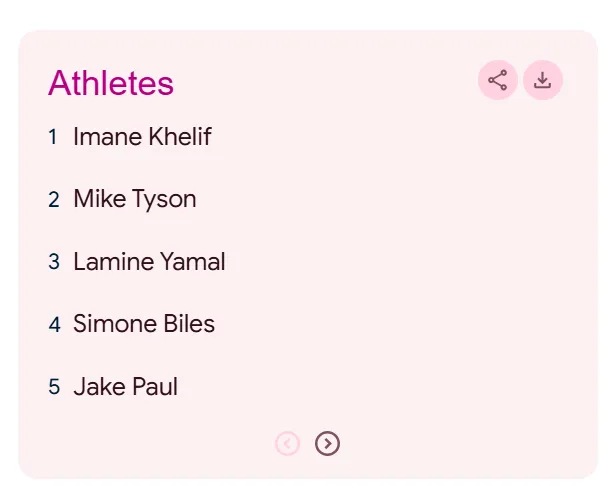Click rank number 5
The width and height of the screenshot is (611, 500).
point(54,387)
